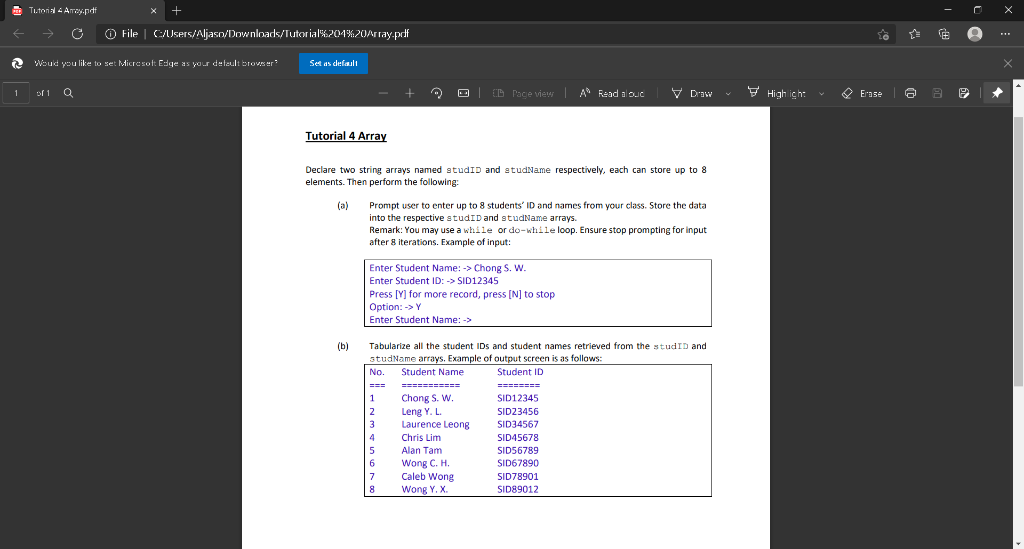Screen dimensions: 1024x549
Task: Dismiss the default browser notification bar
Action: (1008, 63)
